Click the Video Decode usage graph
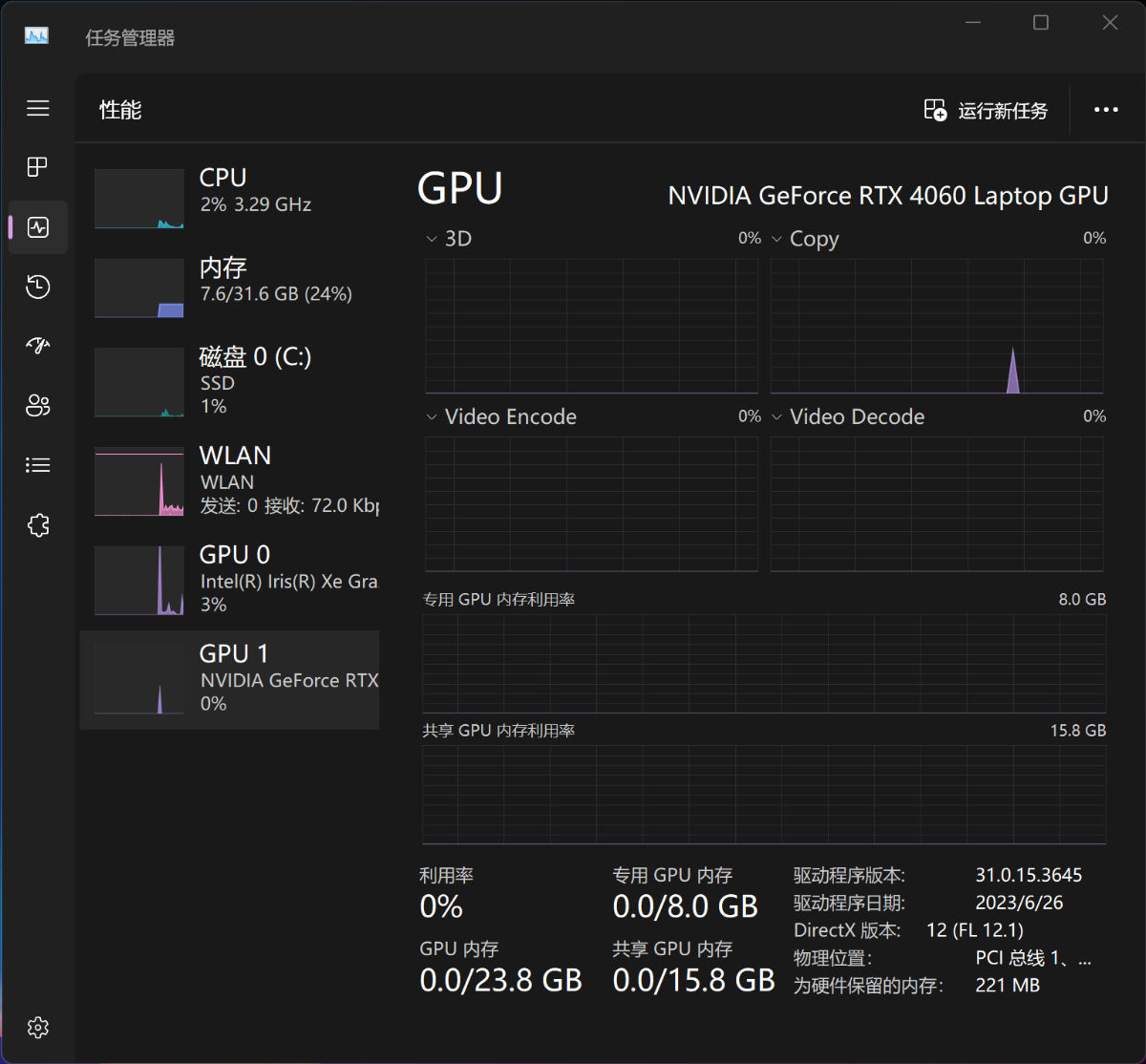1146x1064 pixels. (x=937, y=504)
